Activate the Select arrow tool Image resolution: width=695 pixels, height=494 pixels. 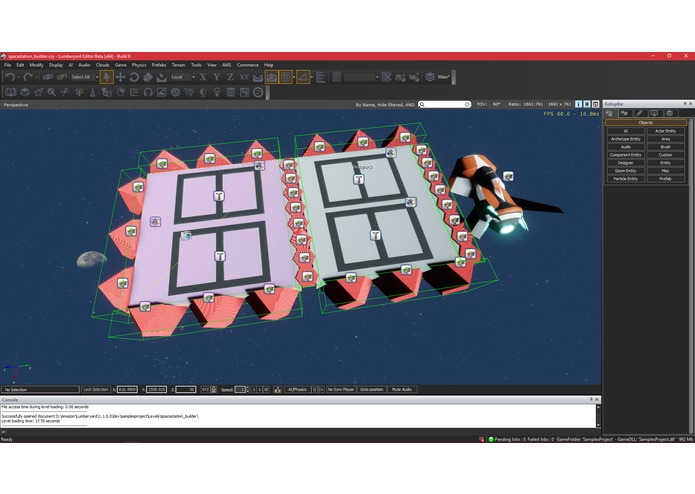pyautogui.click(x=106, y=77)
